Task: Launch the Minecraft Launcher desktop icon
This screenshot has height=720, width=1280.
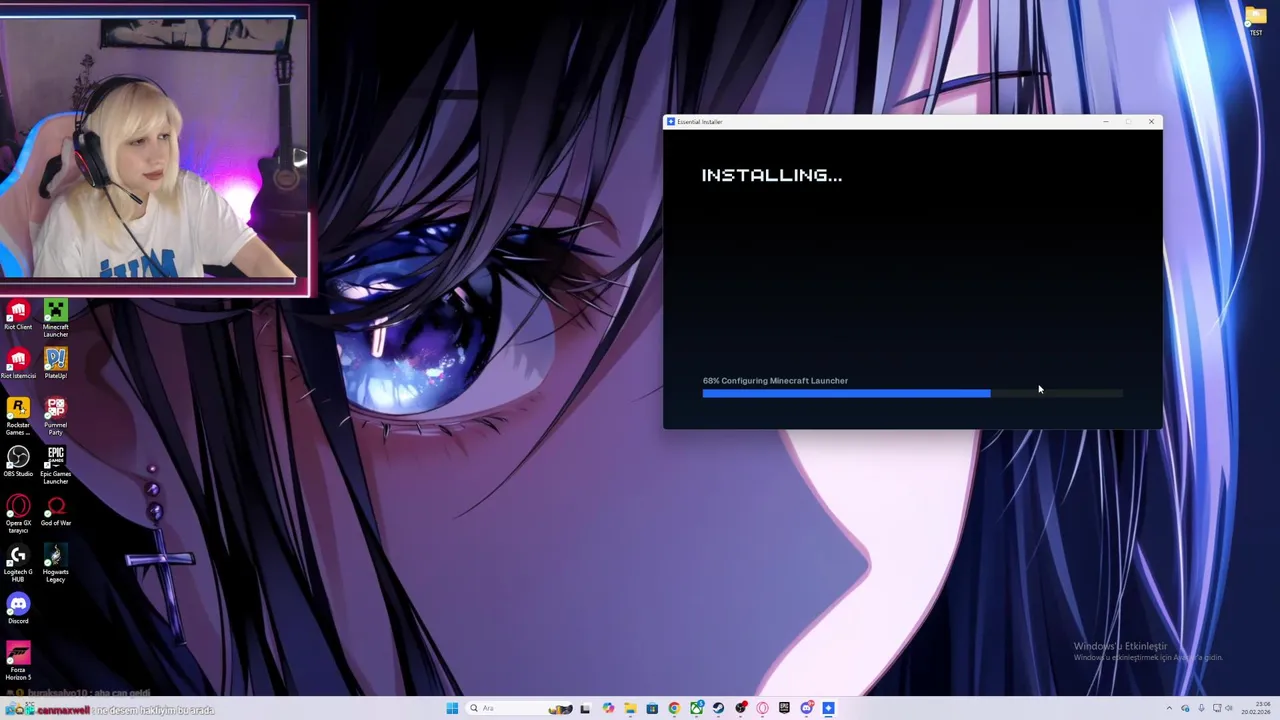Action: (55, 318)
